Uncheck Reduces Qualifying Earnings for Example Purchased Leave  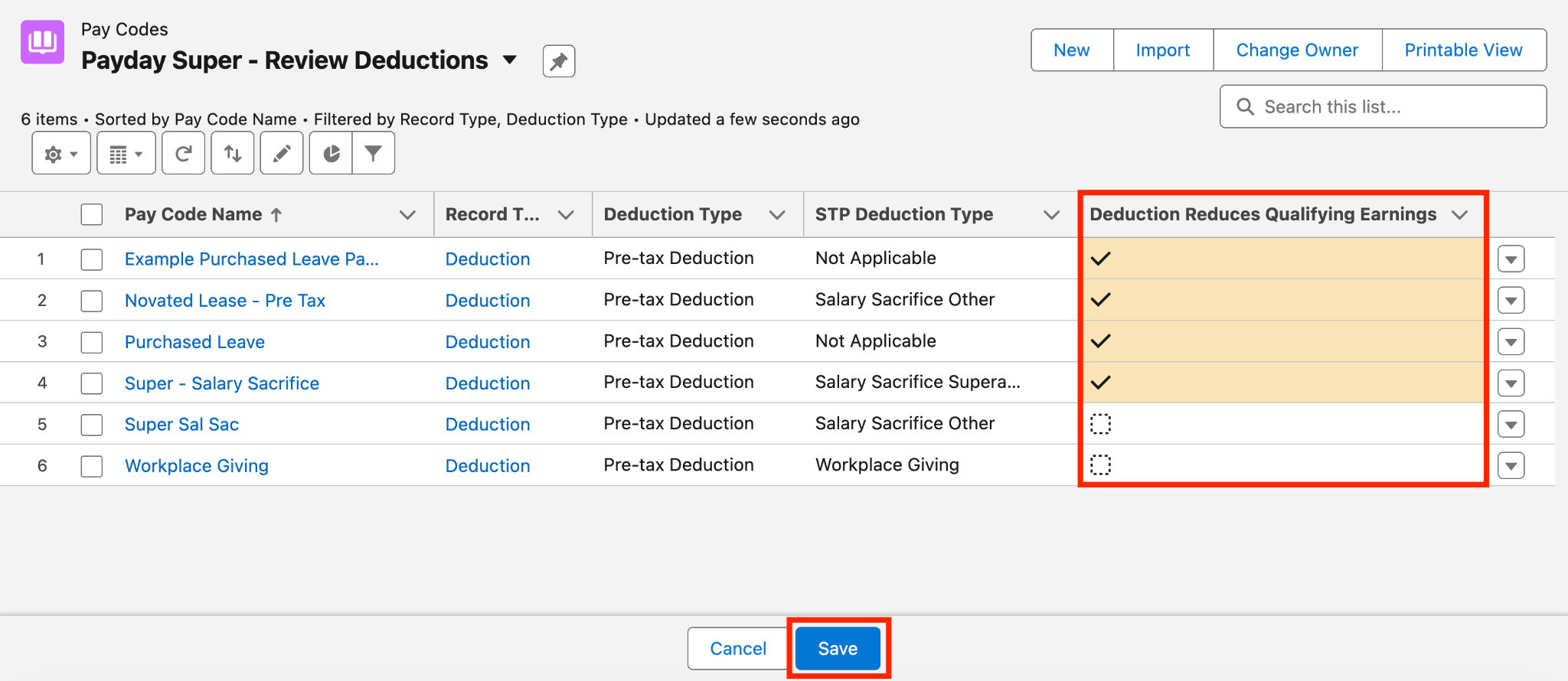(1100, 259)
